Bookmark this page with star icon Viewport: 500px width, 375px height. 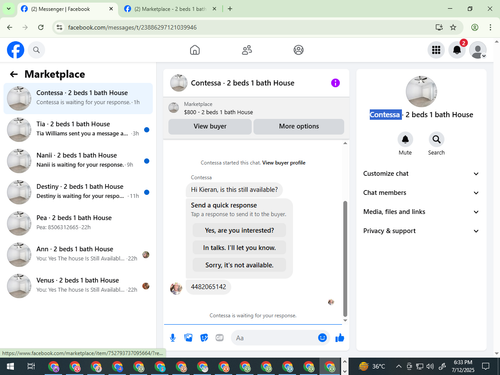pyautogui.click(x=453, y=27)
